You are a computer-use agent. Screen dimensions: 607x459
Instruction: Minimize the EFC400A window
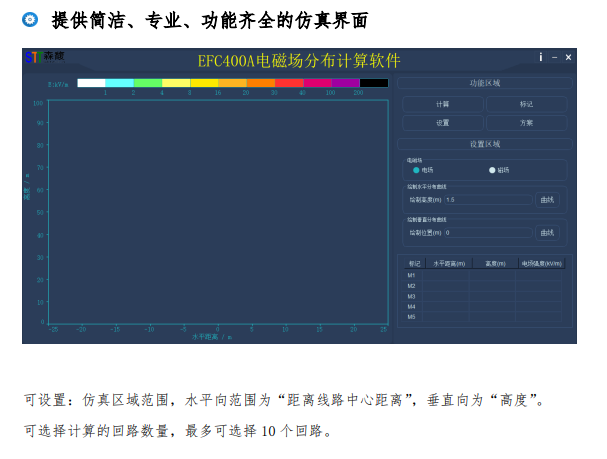(554, 57)
